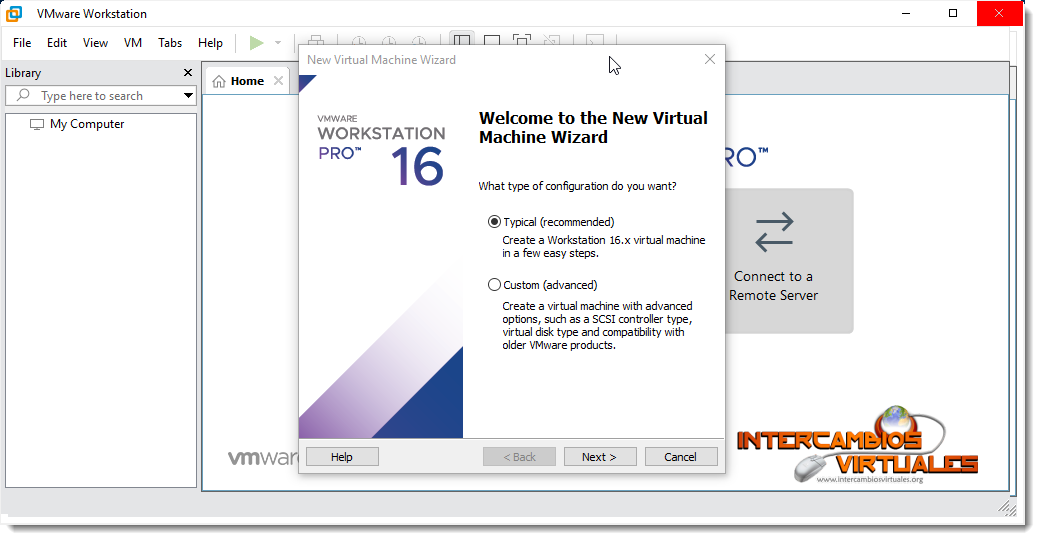
Task: Minimize the VMware Workstation window
Action: click(x=907, y=13)
